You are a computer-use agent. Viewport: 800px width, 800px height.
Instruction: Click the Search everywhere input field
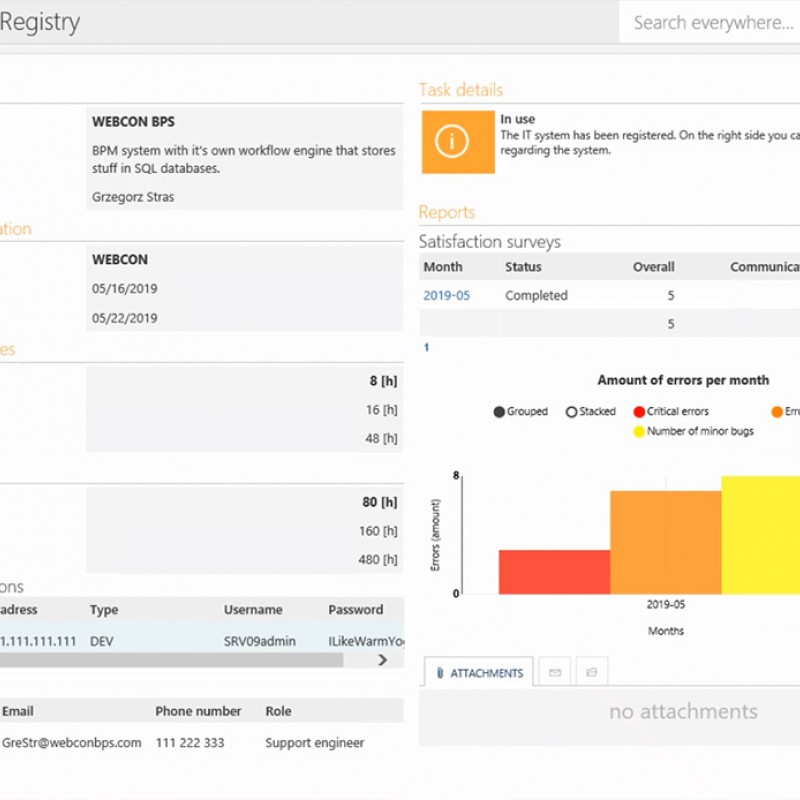click(710, 22)
